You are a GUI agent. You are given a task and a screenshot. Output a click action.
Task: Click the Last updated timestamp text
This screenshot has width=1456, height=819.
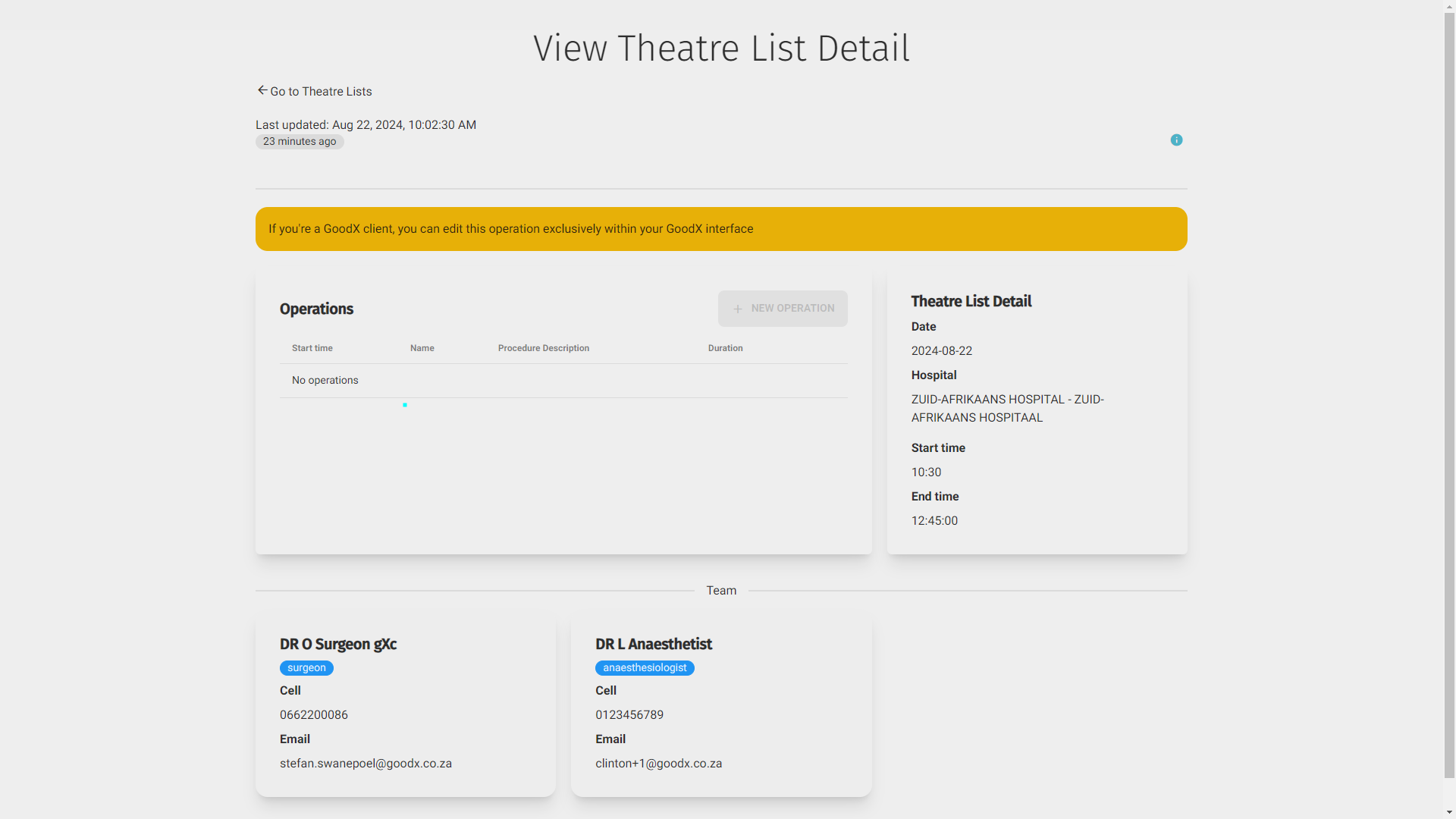click(366, 125)
